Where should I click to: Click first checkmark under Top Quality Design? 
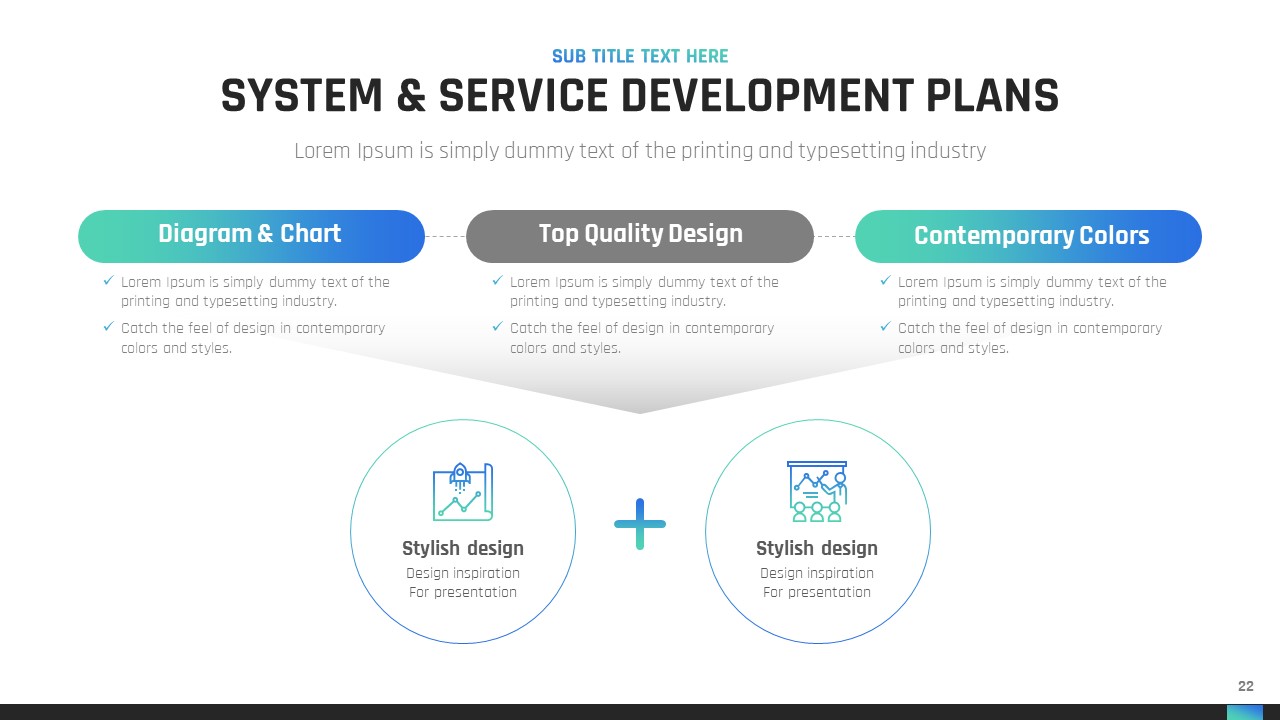tap(497, 282)
